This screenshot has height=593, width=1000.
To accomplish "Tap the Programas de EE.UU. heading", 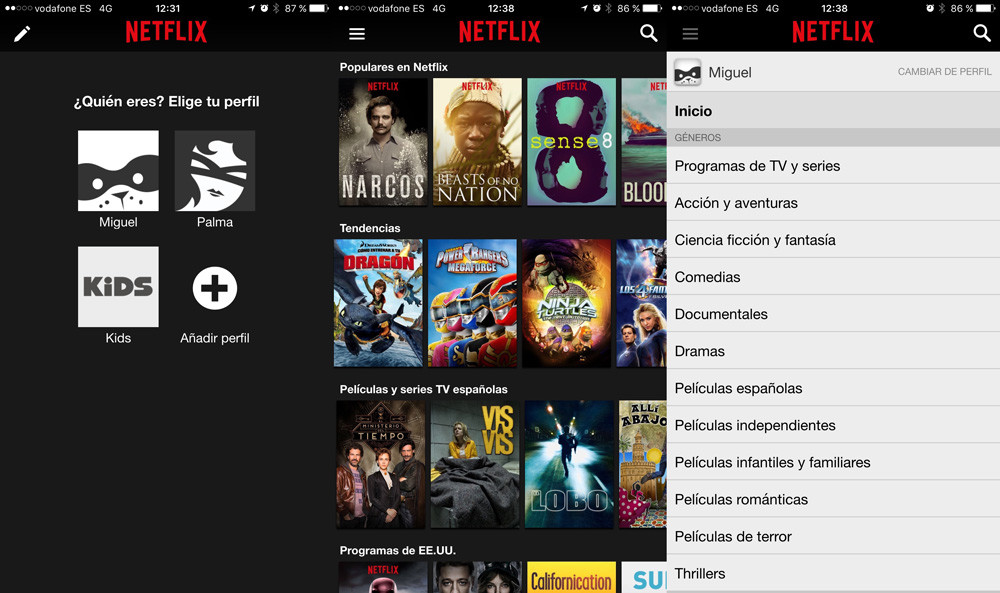I will [x=397, y=550].
